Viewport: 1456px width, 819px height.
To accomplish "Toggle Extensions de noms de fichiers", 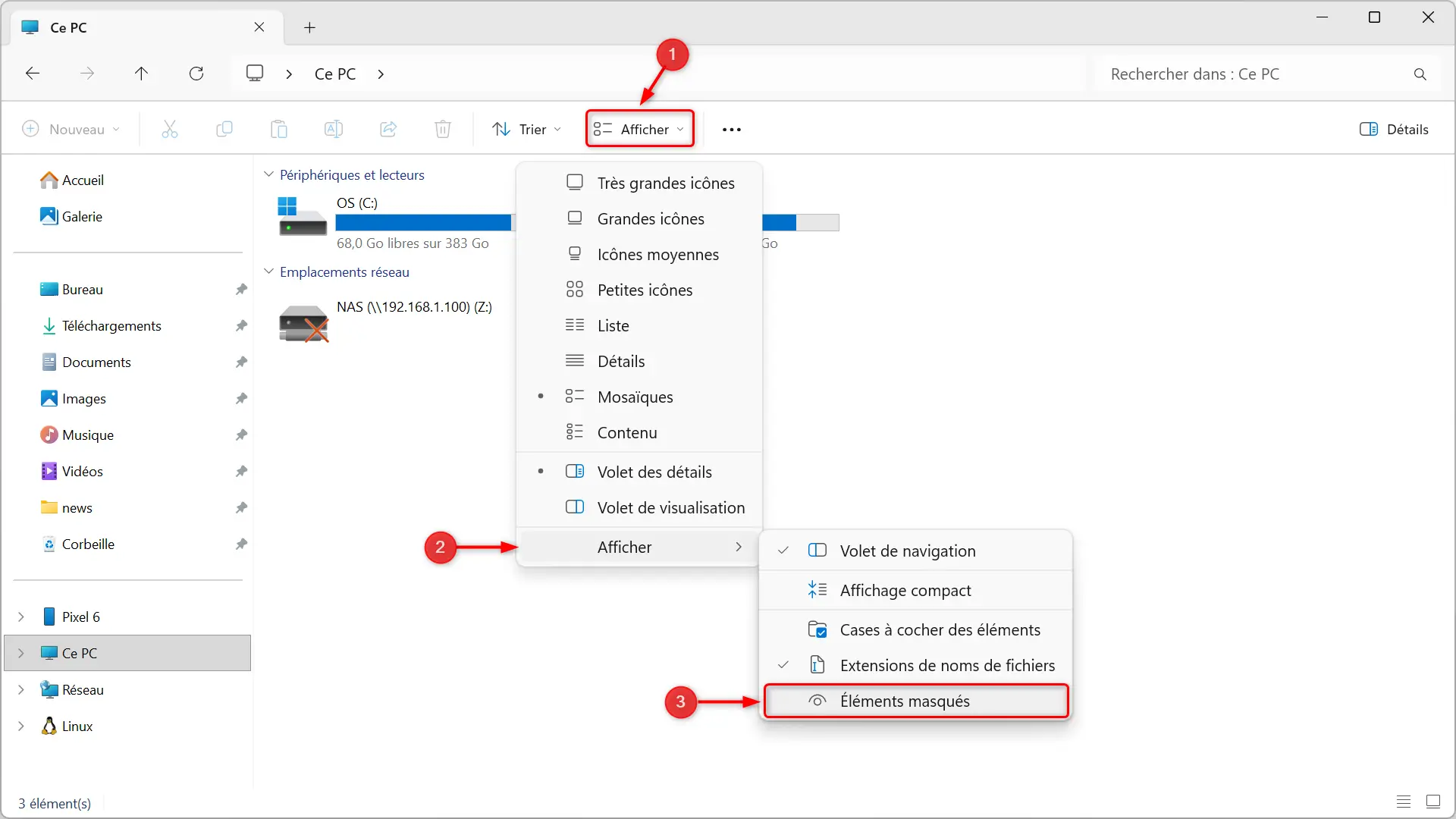I will point(916,665).
